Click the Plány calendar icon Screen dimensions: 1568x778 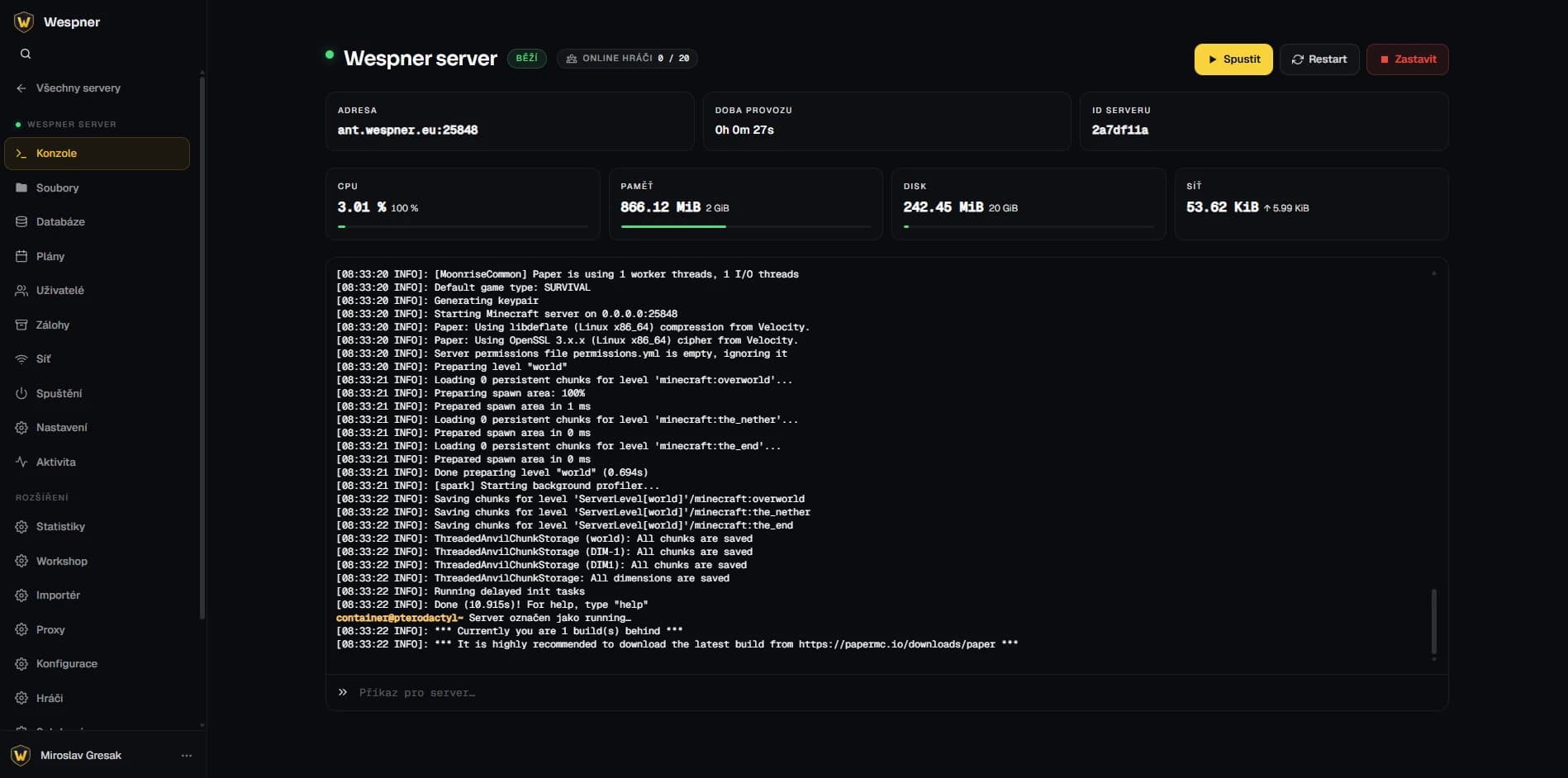(21, 257)
